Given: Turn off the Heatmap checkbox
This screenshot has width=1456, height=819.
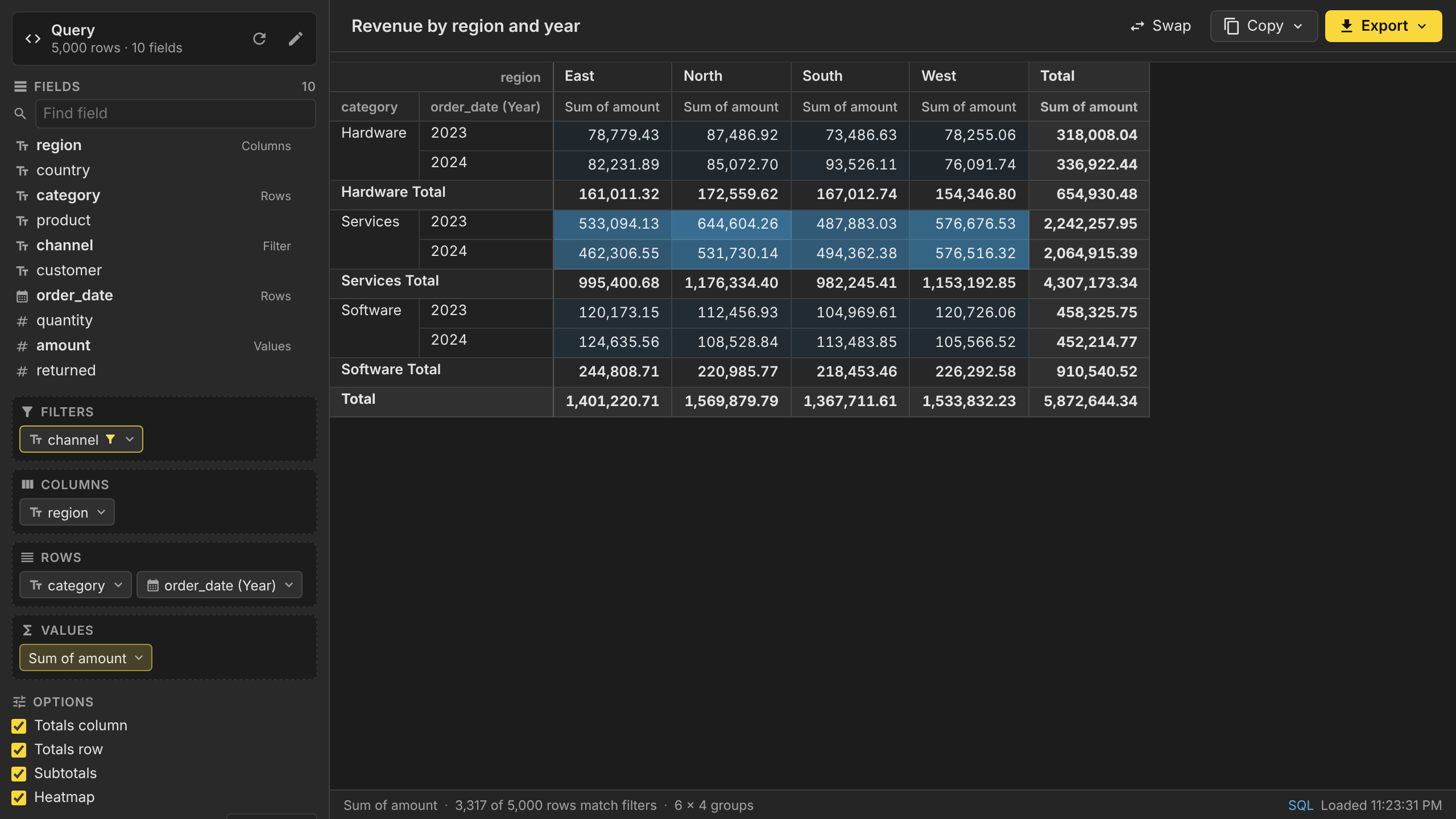Looking at the screenshot, I should click(x=19, y=797).
